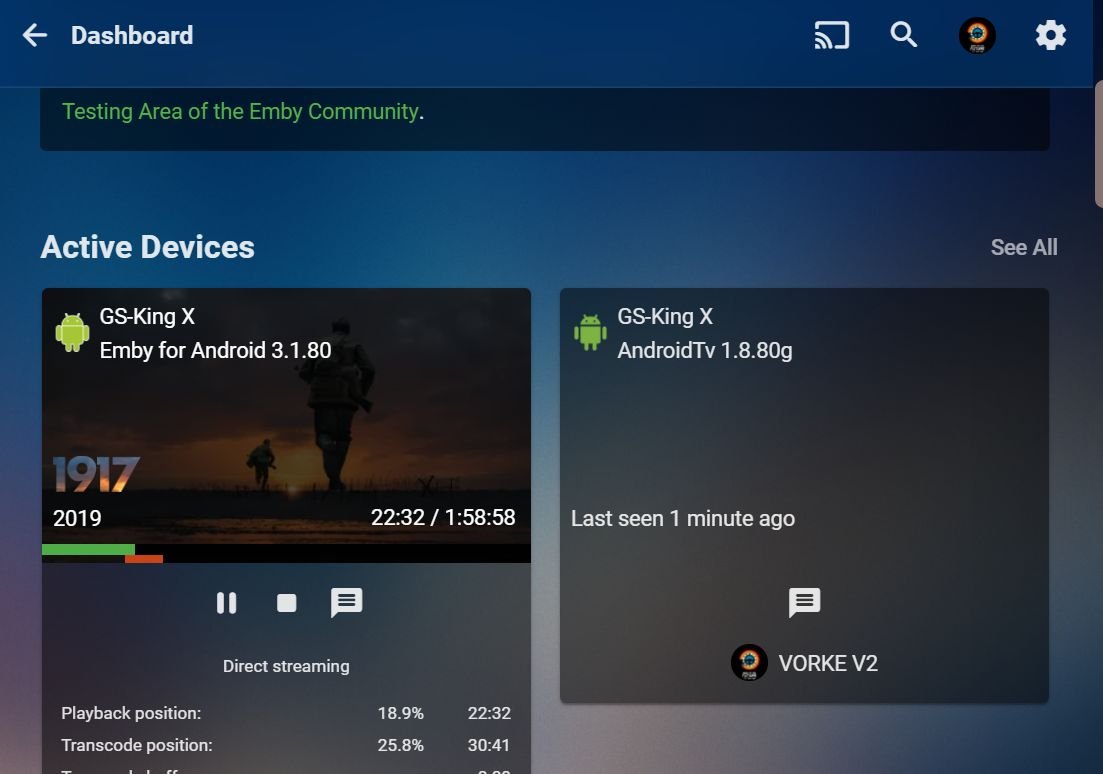Click the 18.9% playback percentage value

point(400,713)
